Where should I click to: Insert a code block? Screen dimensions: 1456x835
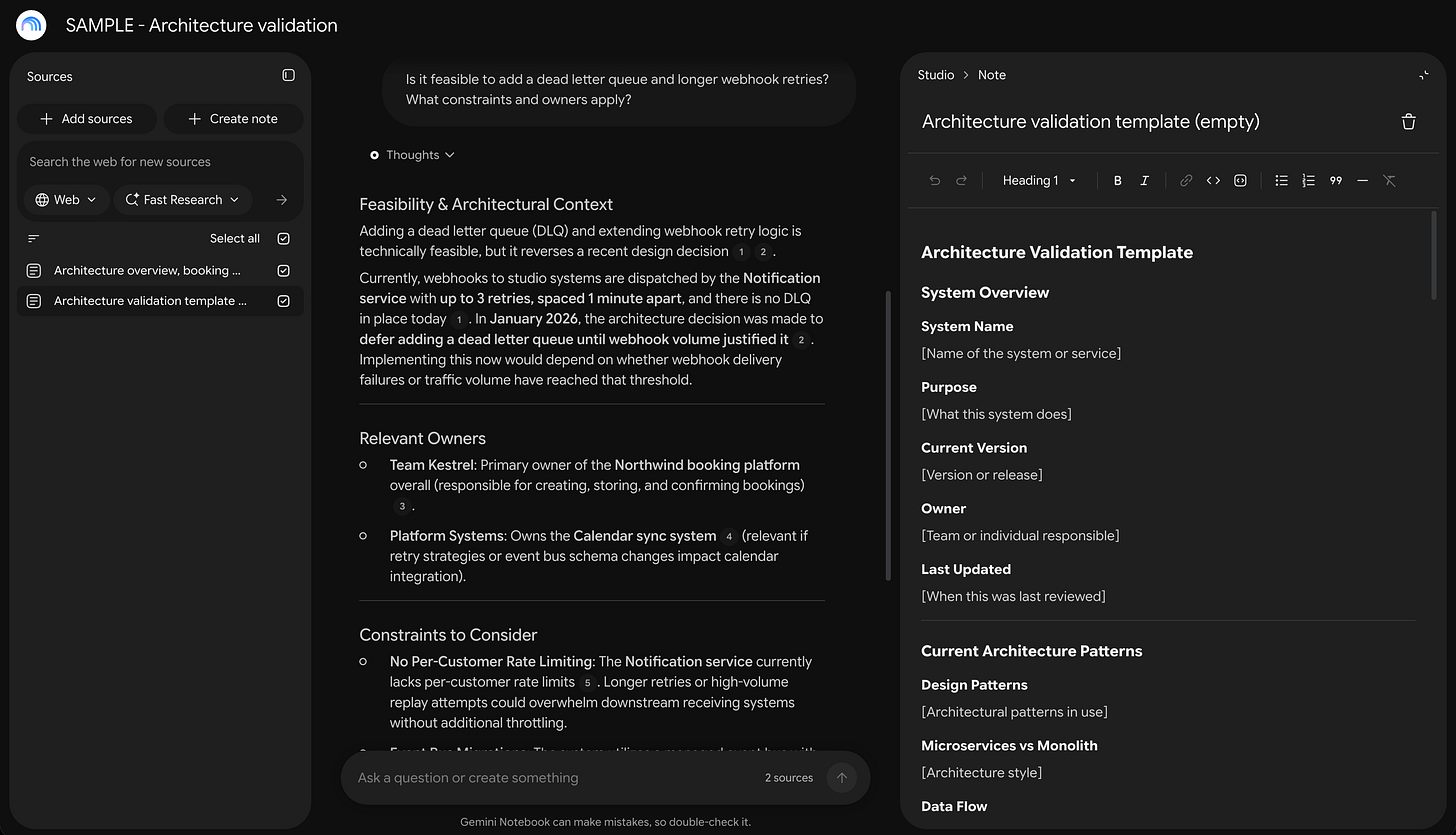[x=1240, y=181]
